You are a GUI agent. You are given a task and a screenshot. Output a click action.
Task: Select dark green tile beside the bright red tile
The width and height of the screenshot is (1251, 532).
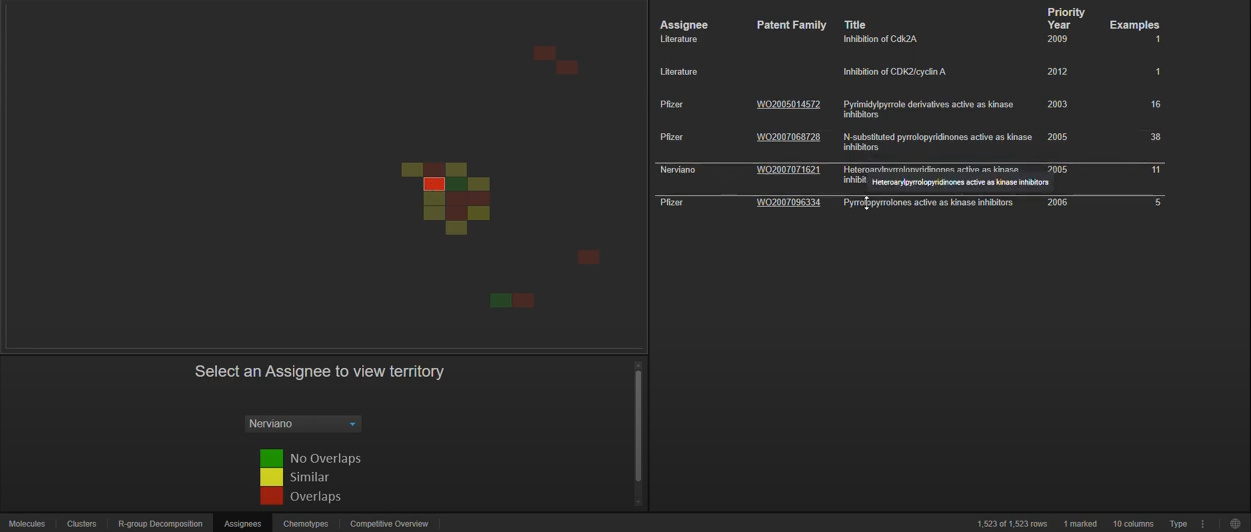[456, 184]
